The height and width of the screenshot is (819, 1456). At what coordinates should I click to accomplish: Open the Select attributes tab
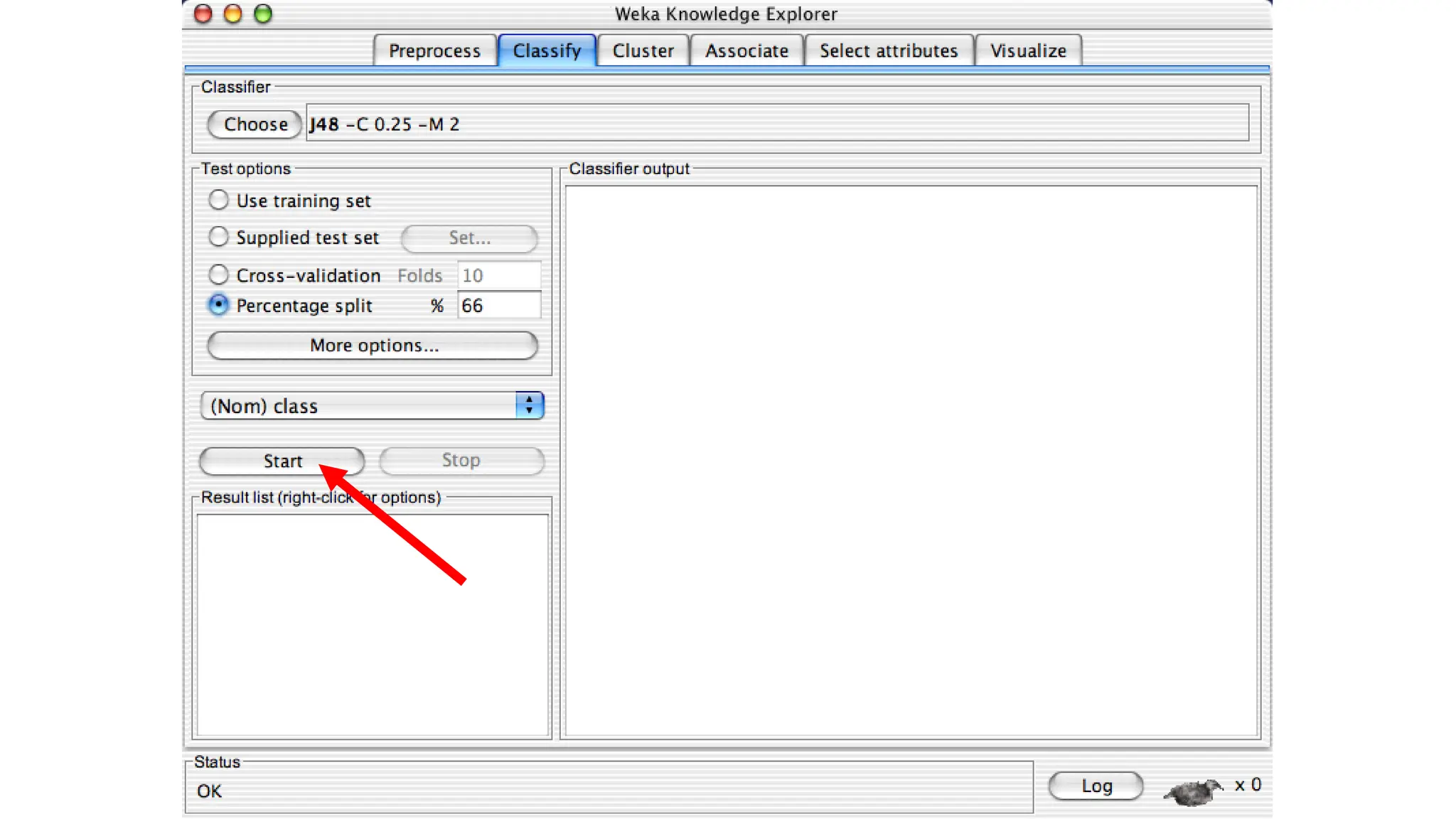pyautogui.click(x=888, y=50)
